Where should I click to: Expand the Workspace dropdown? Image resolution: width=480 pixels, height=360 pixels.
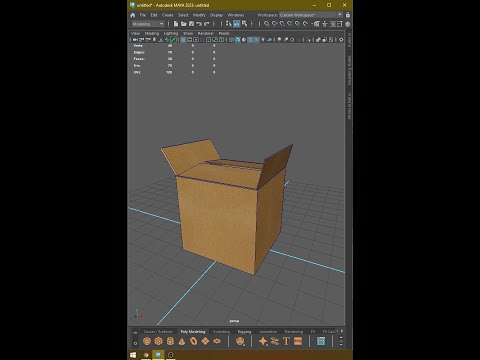311,15
